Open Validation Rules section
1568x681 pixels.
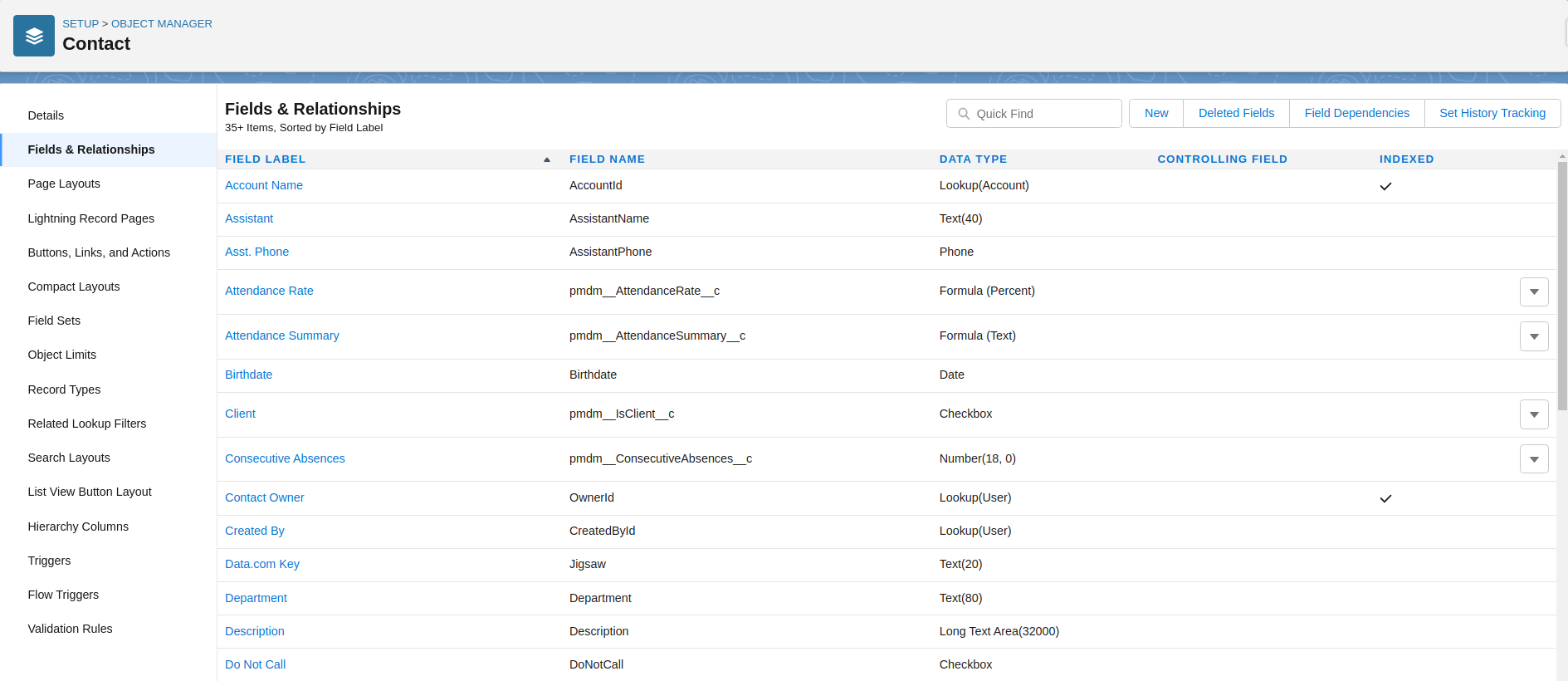(70, 629)
